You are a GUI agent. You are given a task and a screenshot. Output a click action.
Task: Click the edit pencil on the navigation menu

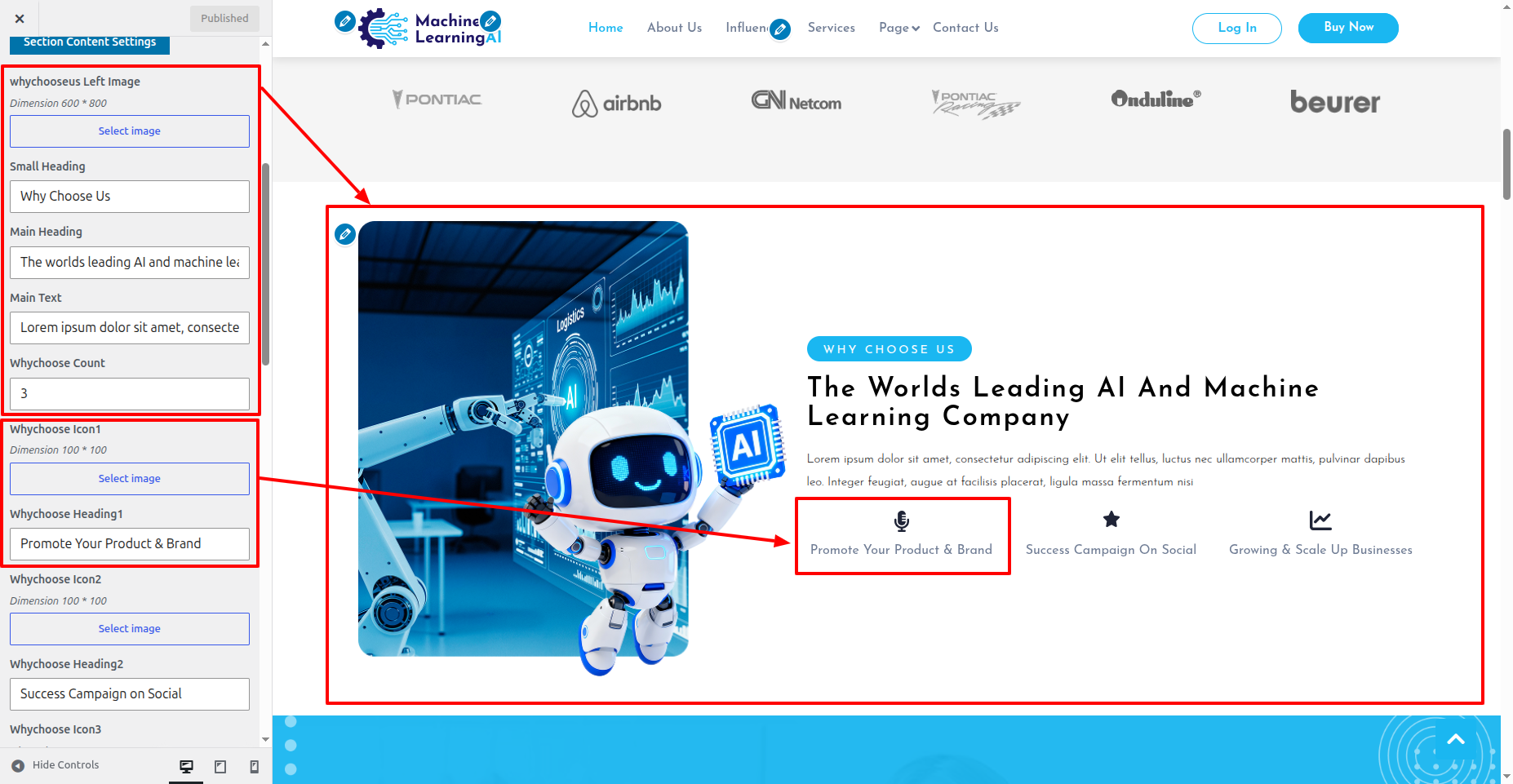780,30
